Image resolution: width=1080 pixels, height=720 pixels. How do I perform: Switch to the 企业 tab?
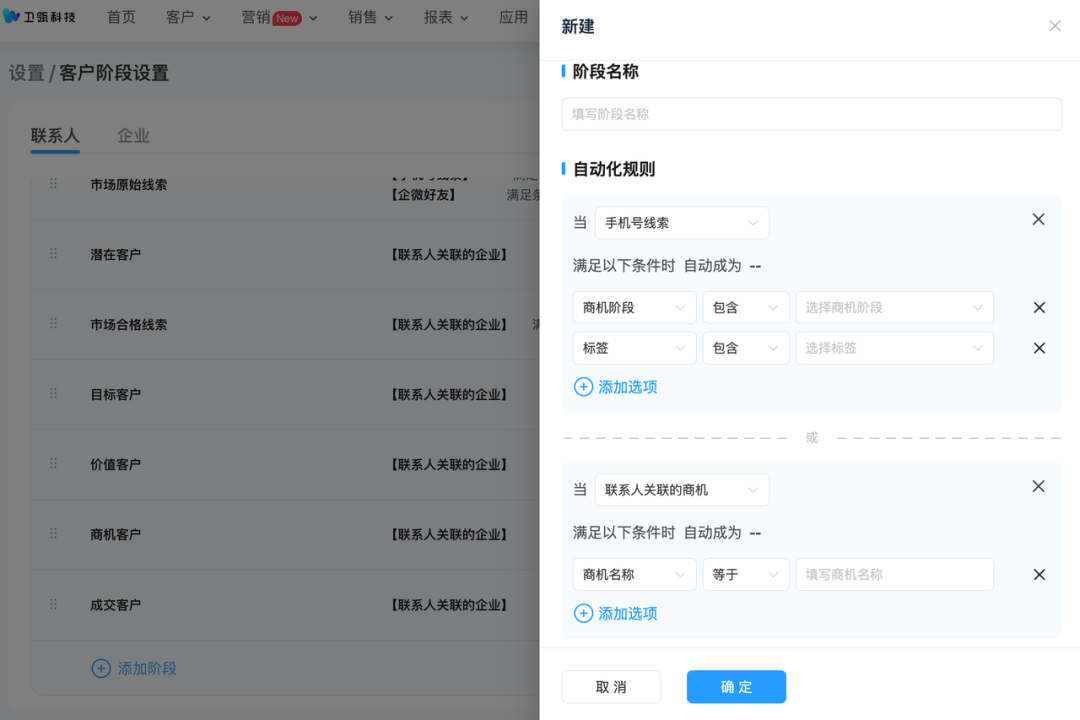click(x=133, y=136)
